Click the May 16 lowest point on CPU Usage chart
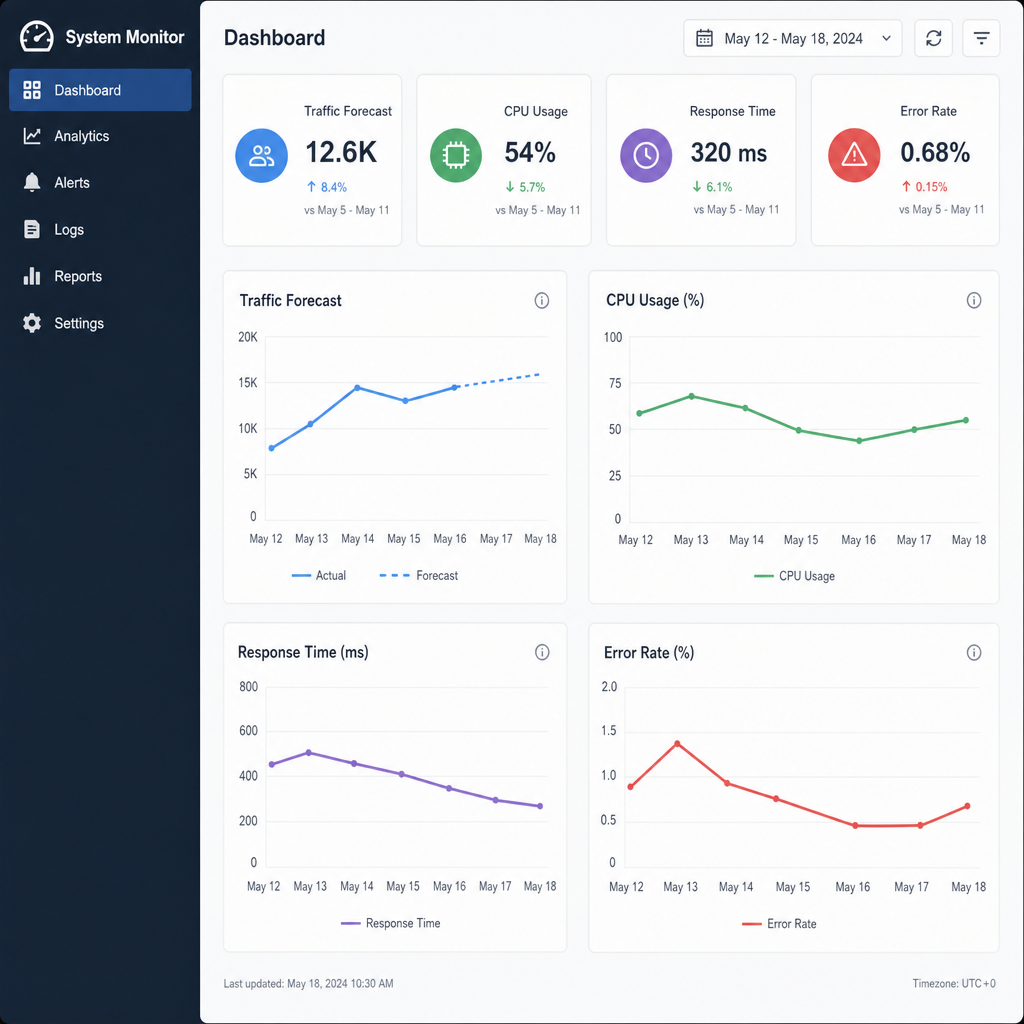The height and width of the screenshot is (1024, 1024). coord(859,441)
